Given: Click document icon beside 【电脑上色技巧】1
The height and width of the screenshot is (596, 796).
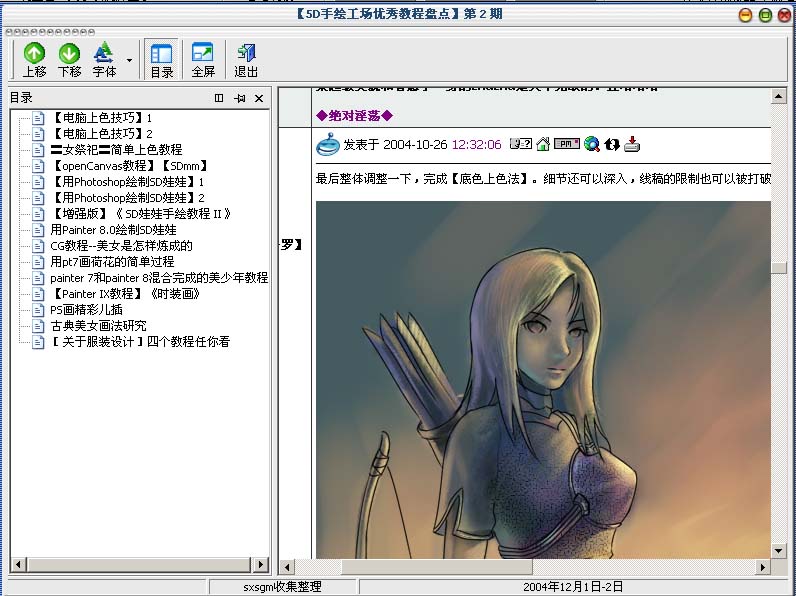Looking at the screenshot, I should [38, 118].
